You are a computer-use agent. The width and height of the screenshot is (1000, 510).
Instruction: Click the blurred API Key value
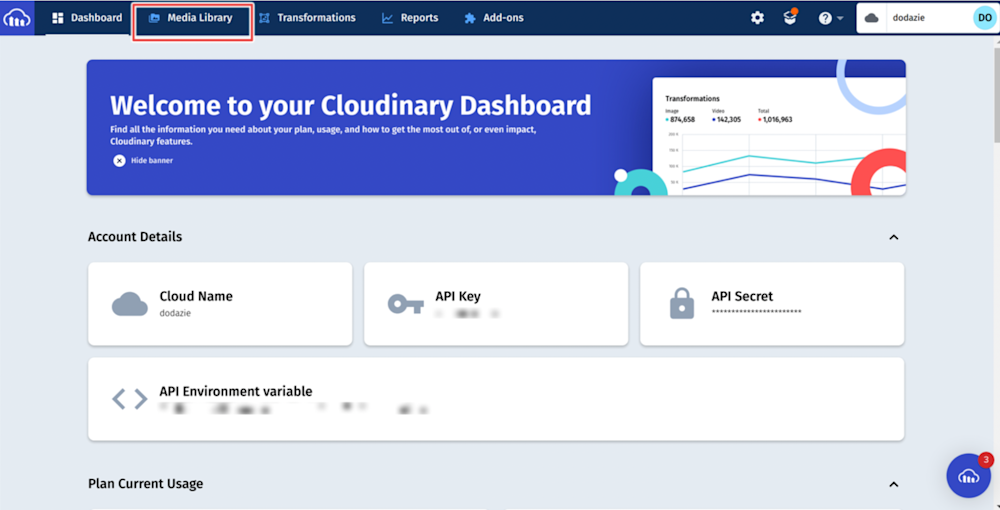(x=467, y=313)
